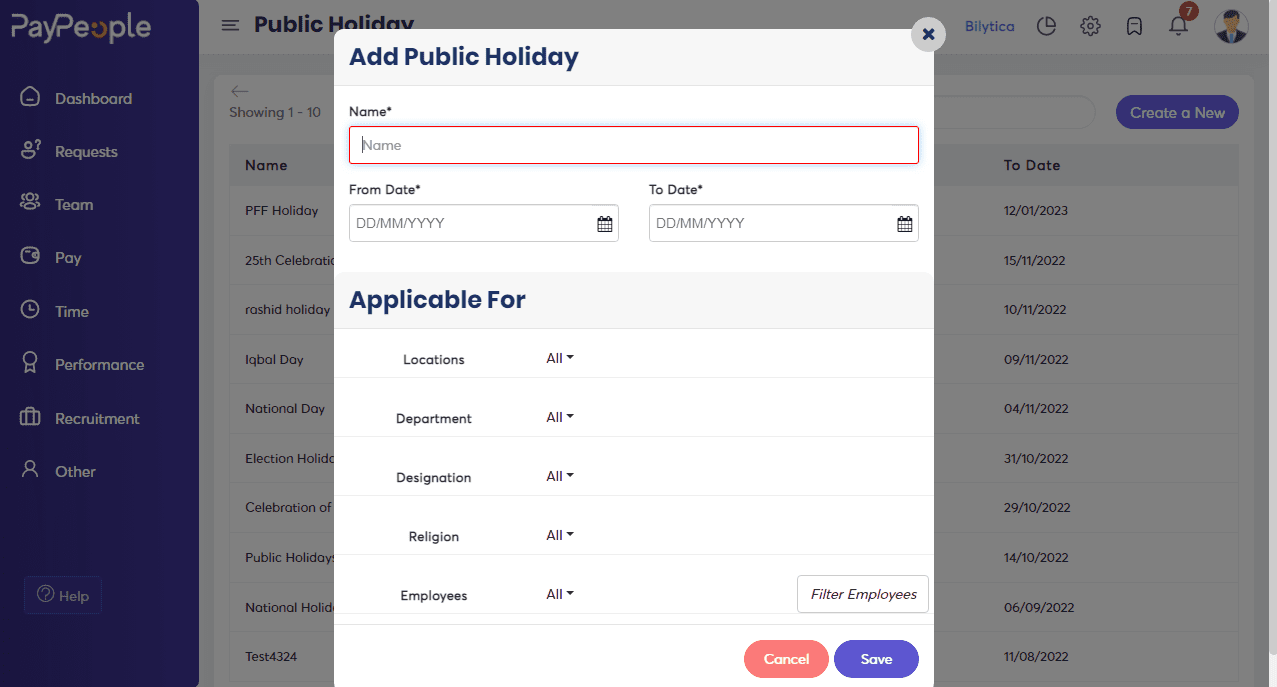Open the settings gear icon in header
The width and height of the screenshot is (1277, 687).
(1090, 26)
